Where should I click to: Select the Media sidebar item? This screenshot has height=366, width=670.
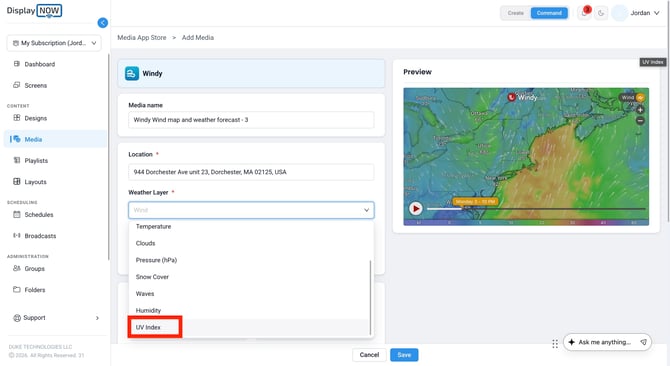coord(55,139)
